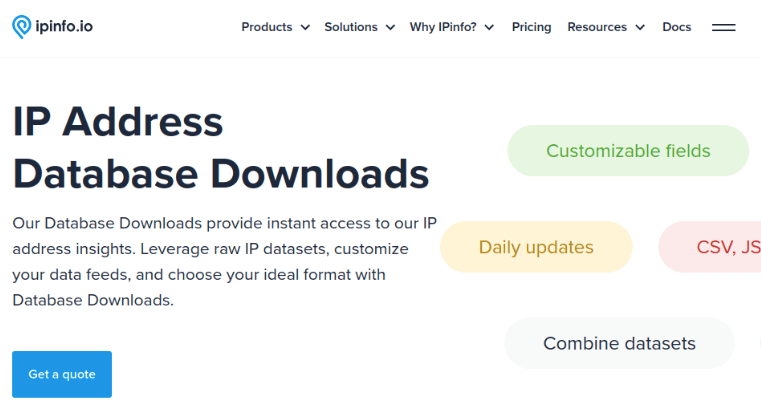Click the paragraph starting 'Our Database Downloads provide'

(225, 262)
